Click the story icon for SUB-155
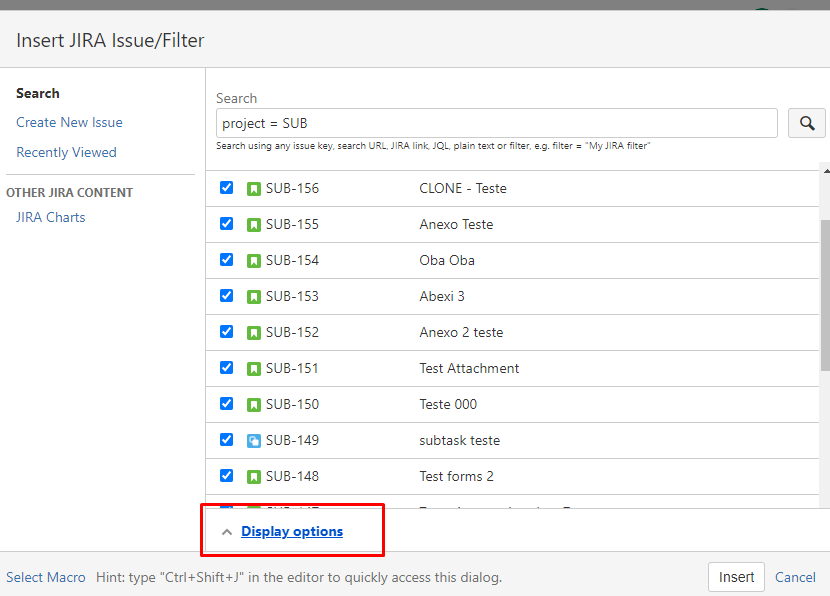Screen dimensions: 830x596 click(254, 225)
